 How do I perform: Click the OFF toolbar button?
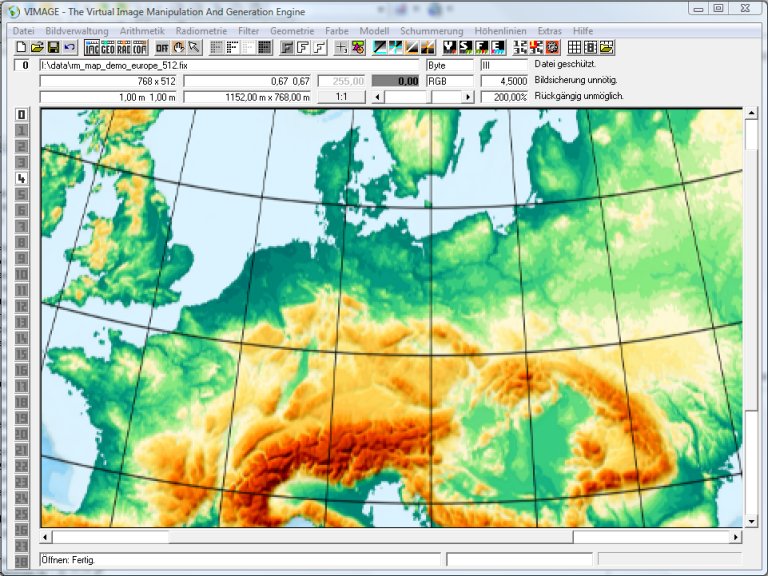162,47
